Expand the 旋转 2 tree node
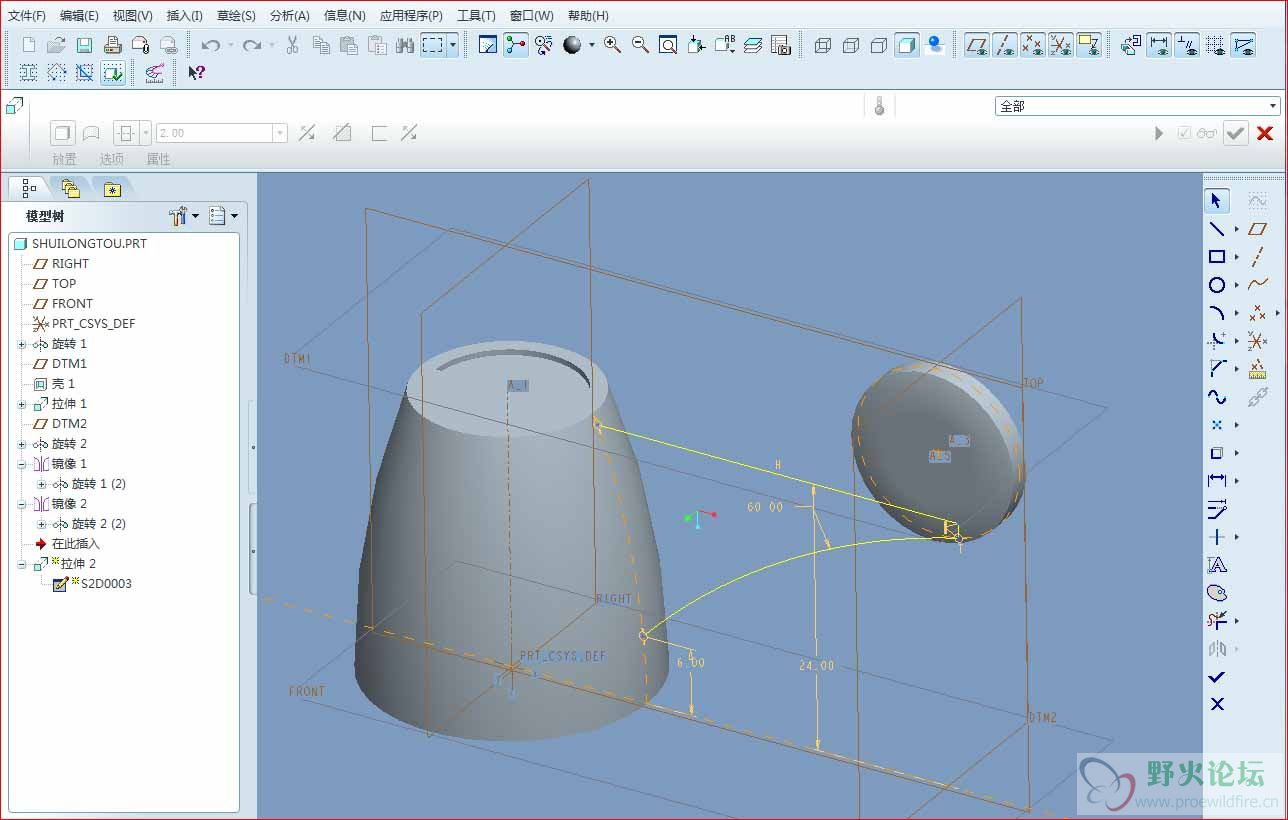The image size is (1288, 820). click(22, 444)
